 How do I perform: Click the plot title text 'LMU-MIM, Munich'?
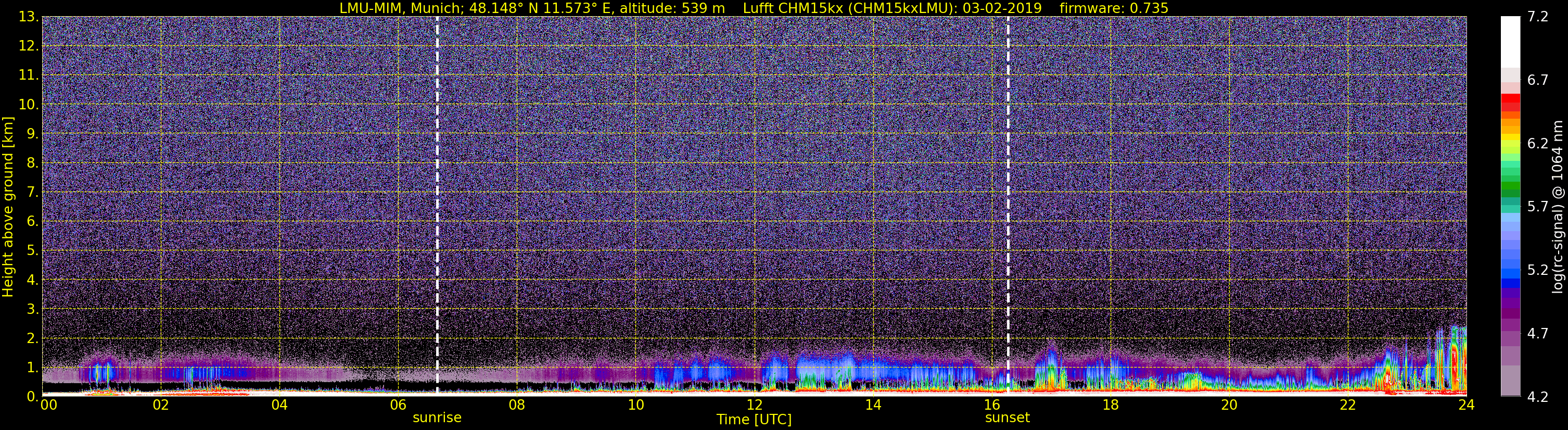pos(401,8)
